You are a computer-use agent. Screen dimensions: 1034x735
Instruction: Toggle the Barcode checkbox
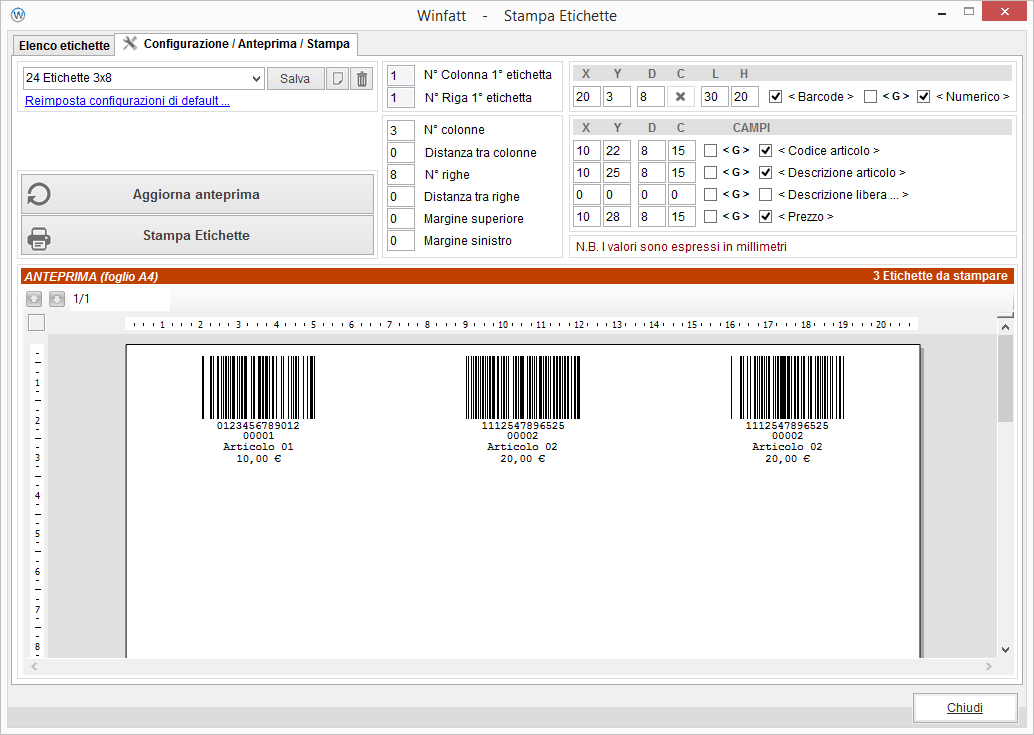click(x=776, y=97)
